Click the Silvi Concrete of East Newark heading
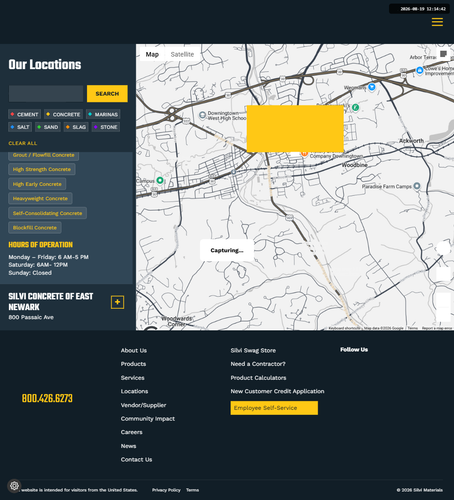Screen dimensions: 454x500 coord(51,302)
